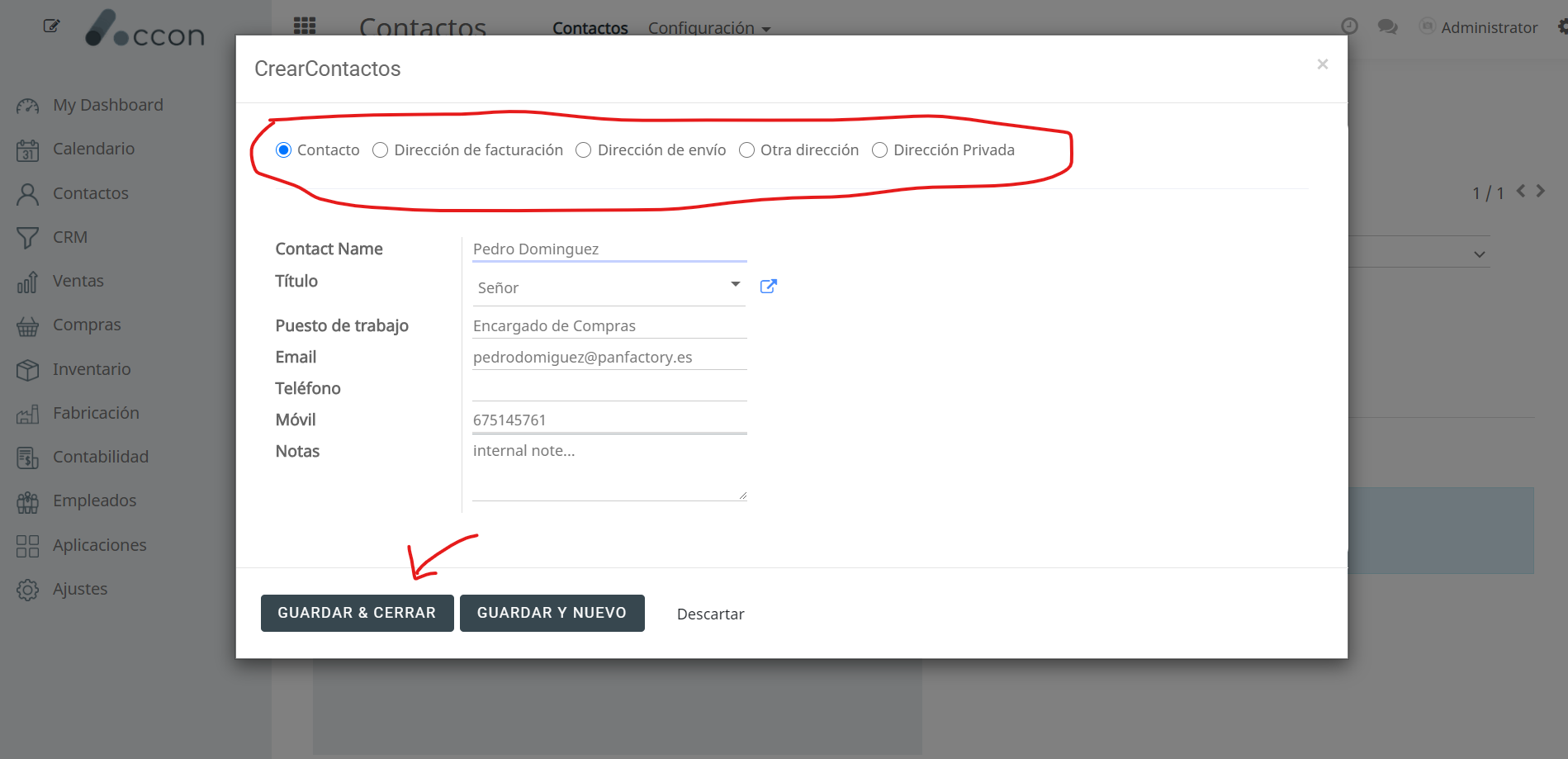The width and height of the screenshot is (1568, 759).
Task: Expand the background form dropdown chevron
Action: point(1479,254)
